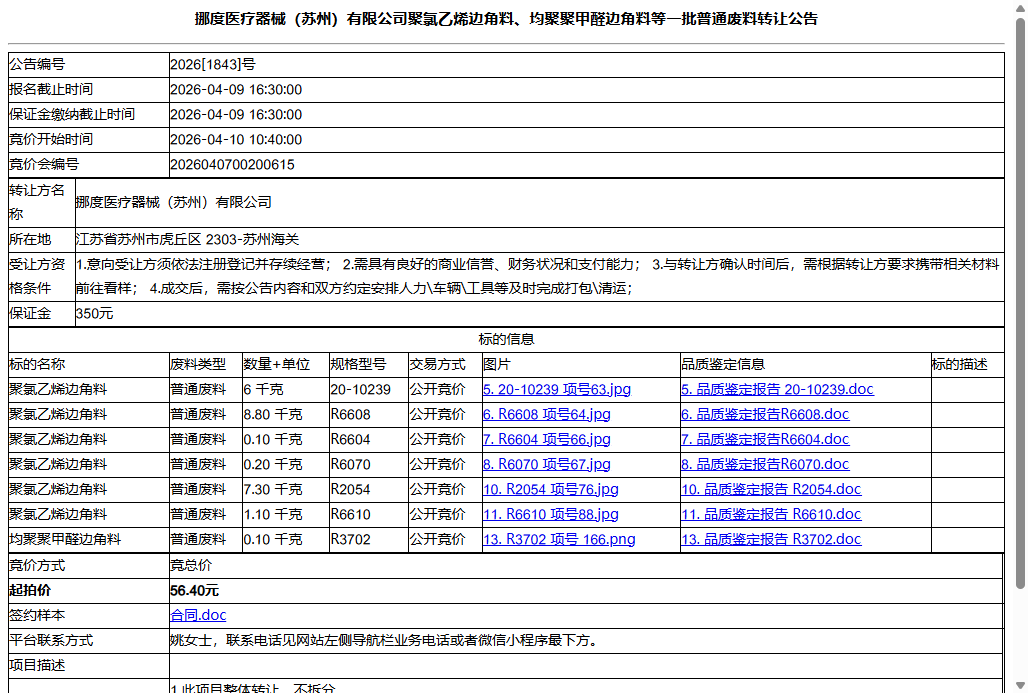
Task: Open image link 6. R6608 项号64.jpg
Action: pyautogui.click(x=546, y=414)
